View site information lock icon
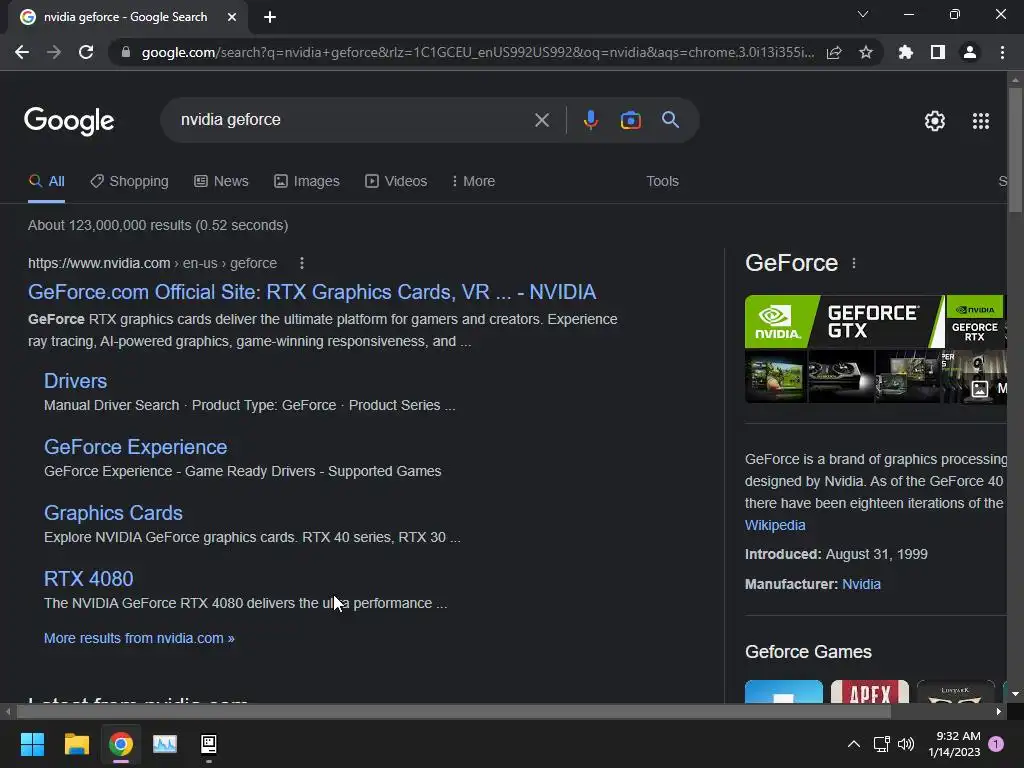The width and height of the screenshot is (1024, 768). pos(126,52)
